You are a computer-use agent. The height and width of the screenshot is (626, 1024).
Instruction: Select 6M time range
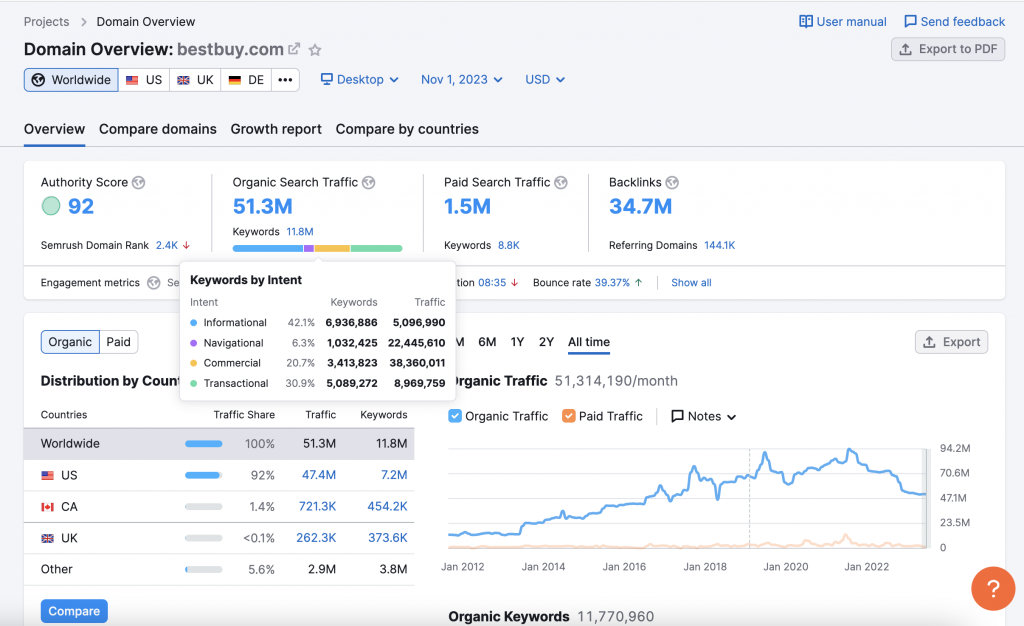(x=487, y=342)
